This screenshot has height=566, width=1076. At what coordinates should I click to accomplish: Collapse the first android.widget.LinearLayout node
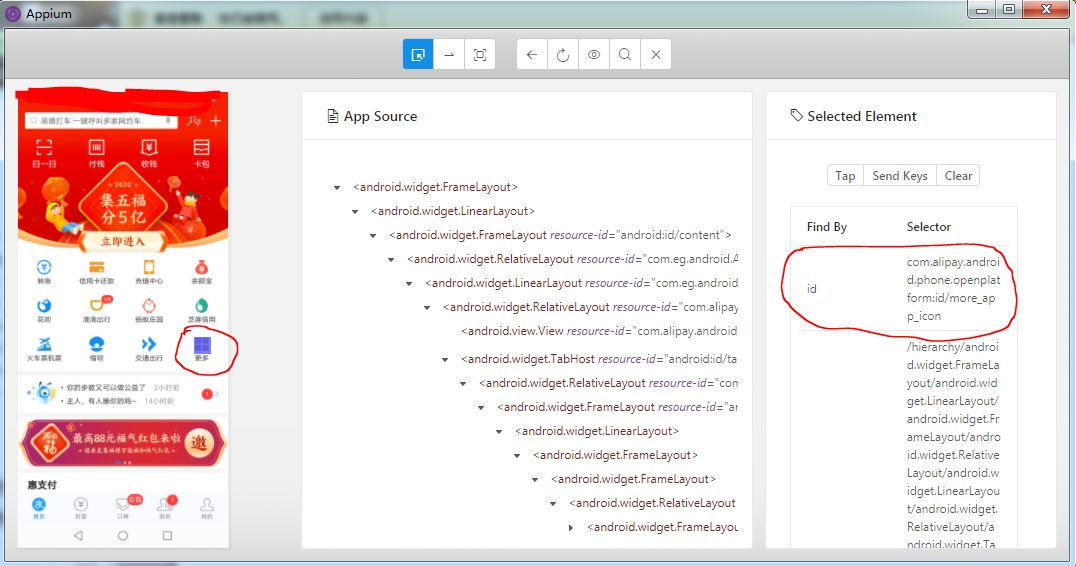[x=355, y=211]
